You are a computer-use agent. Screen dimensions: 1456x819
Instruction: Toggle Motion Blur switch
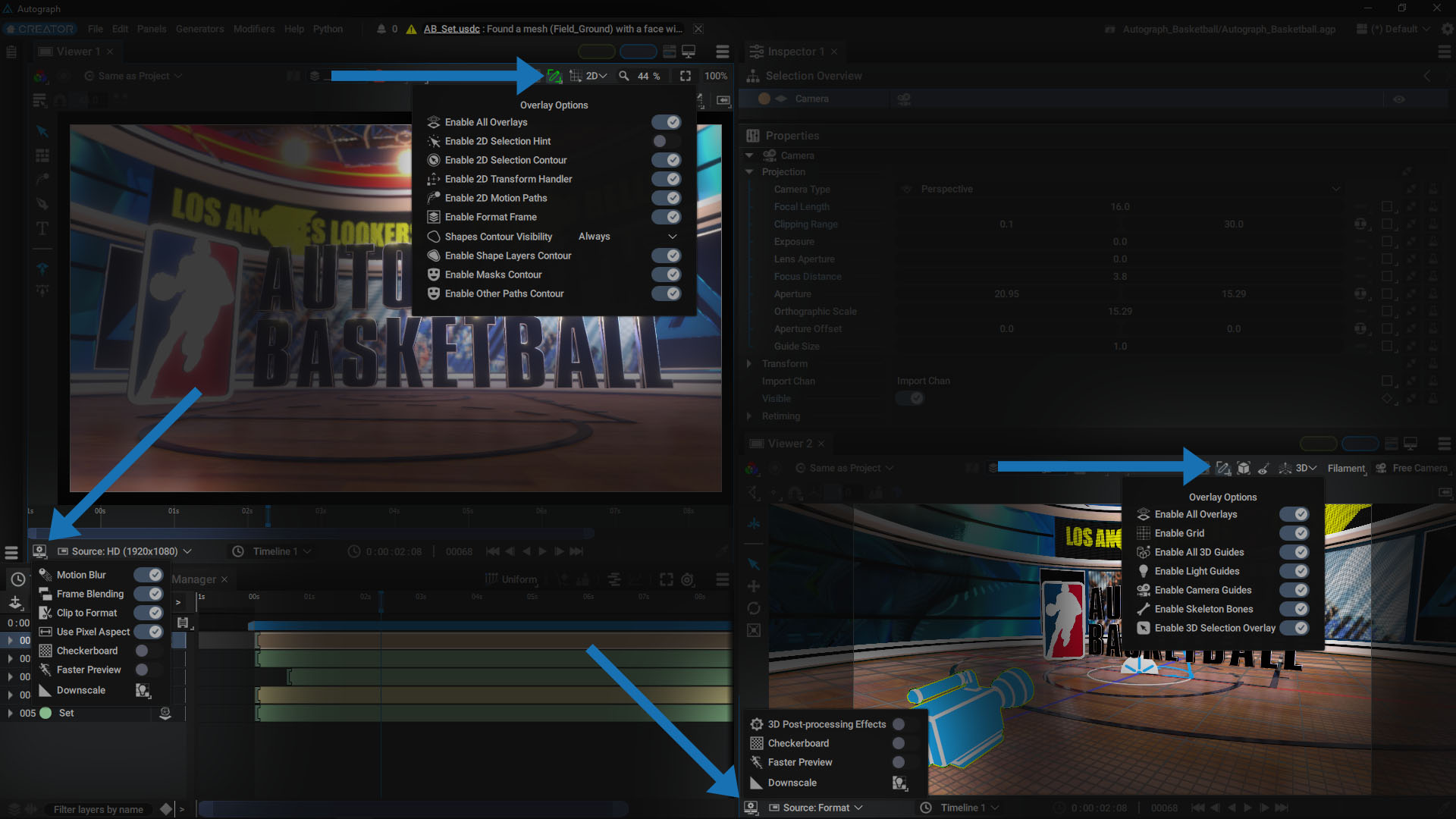coord(149,575)
